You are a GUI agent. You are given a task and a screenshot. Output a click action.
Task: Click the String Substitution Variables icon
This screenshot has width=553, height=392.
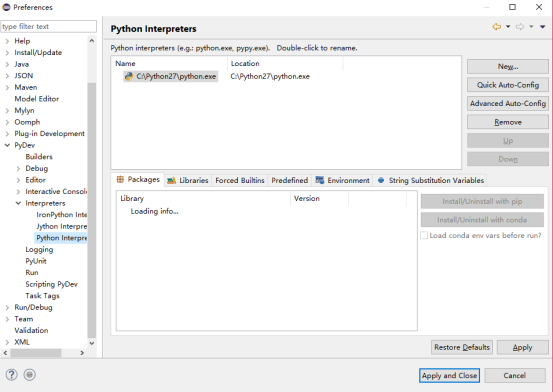pos(381,180)
